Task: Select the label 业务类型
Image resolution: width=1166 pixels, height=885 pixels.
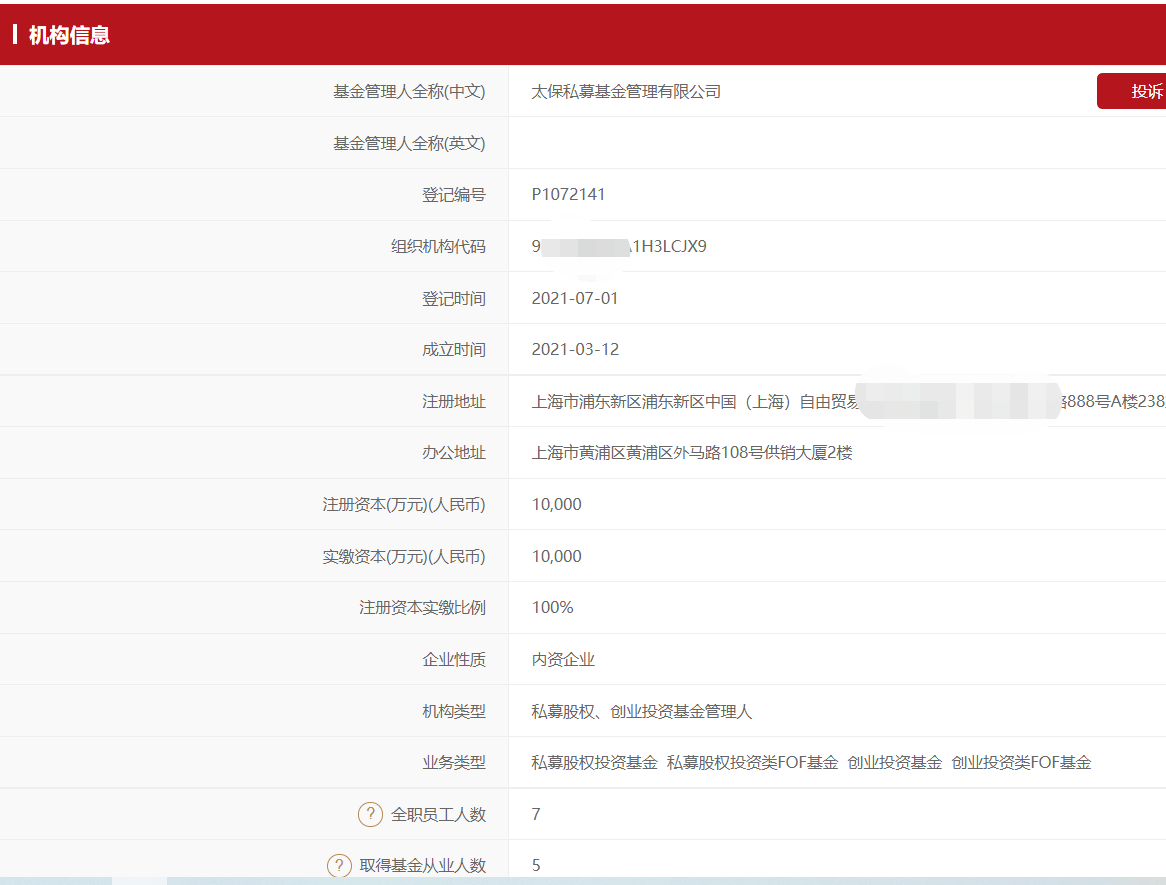Action: [x=454, y=763]
